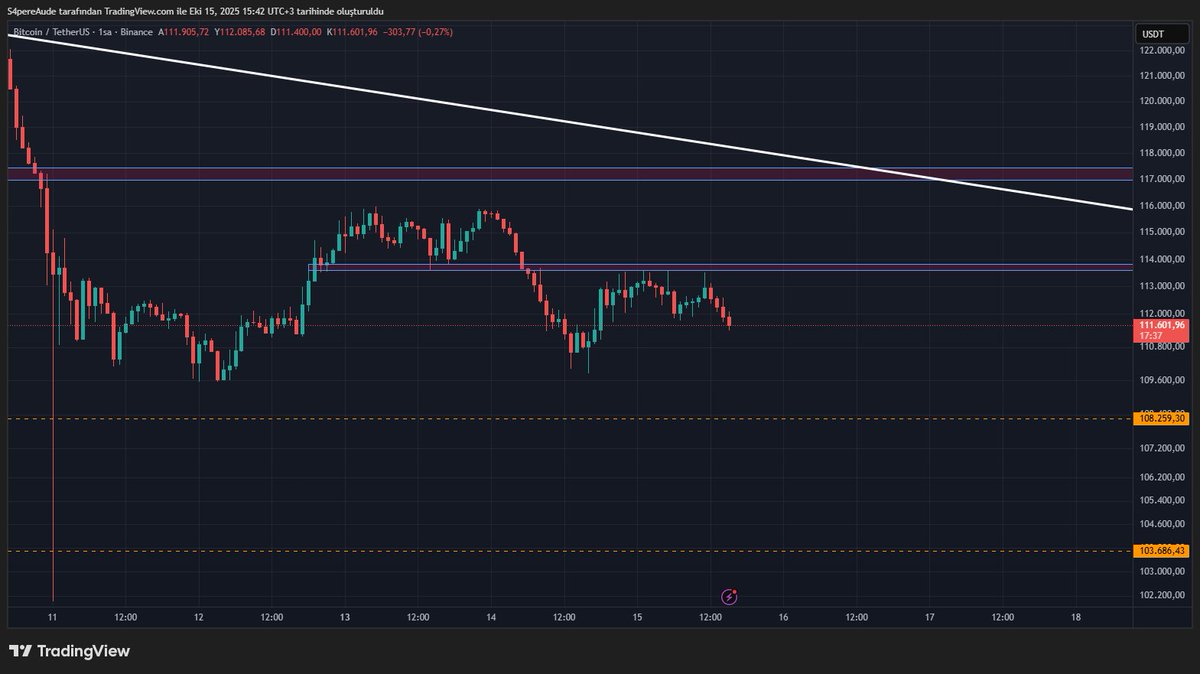Click the 109.600,00 price axis label
The width and height of the screenshot is (1200, 674).
point(1162,380)
